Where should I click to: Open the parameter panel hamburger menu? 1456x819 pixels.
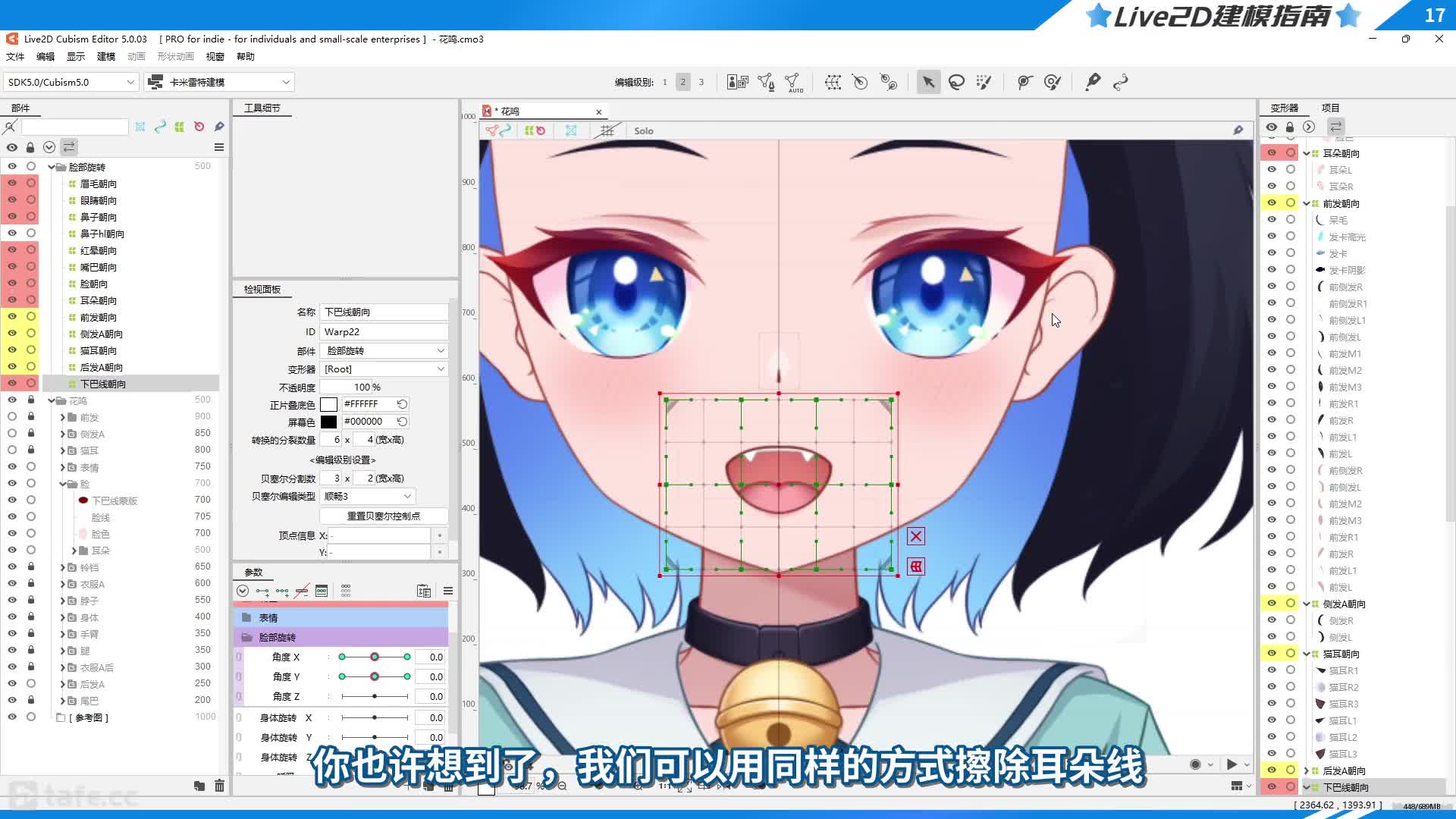[x=448, y=591]
